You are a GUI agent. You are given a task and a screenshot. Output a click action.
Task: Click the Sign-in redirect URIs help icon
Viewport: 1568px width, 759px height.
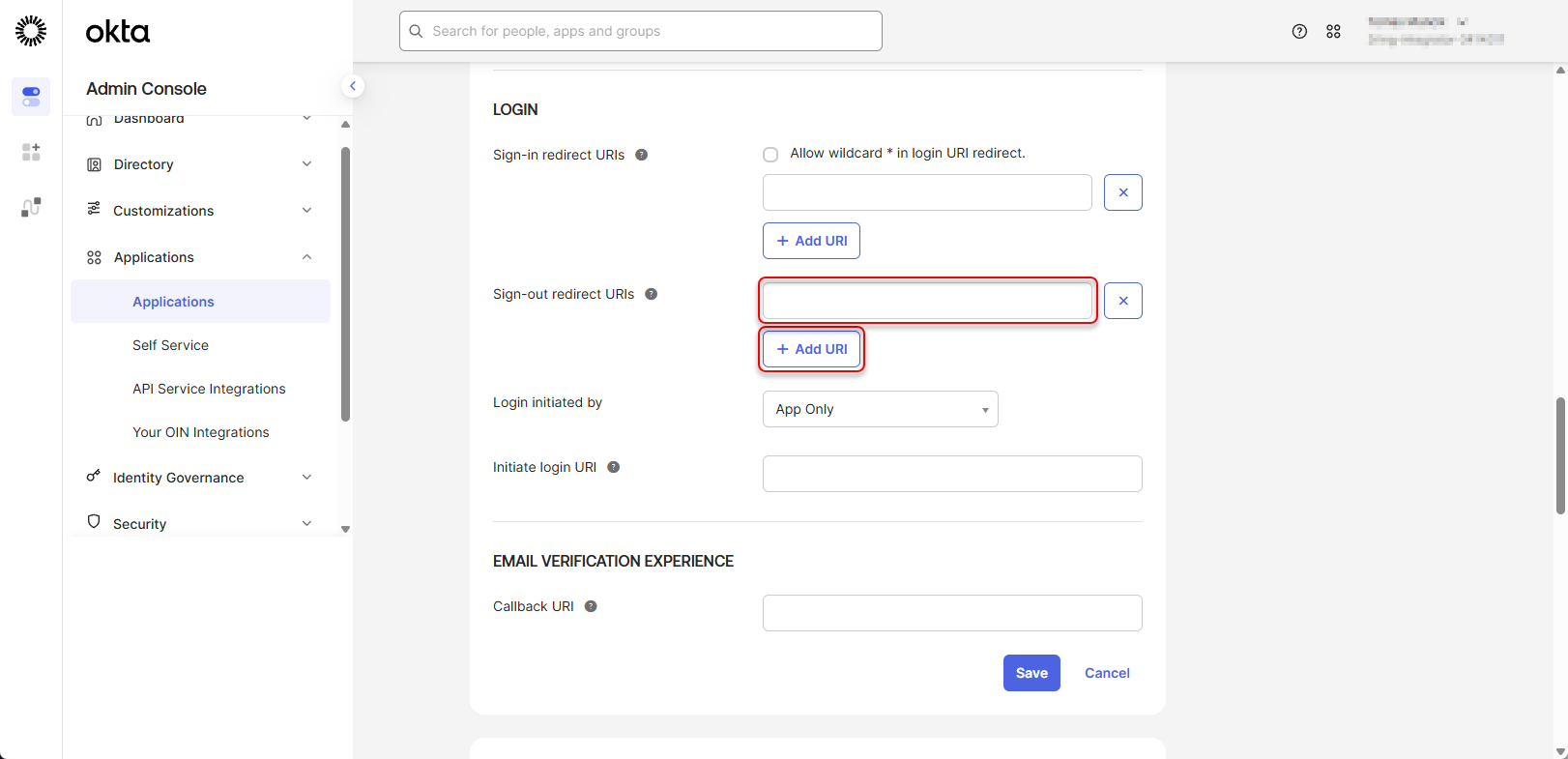click(x=641, y=155)
